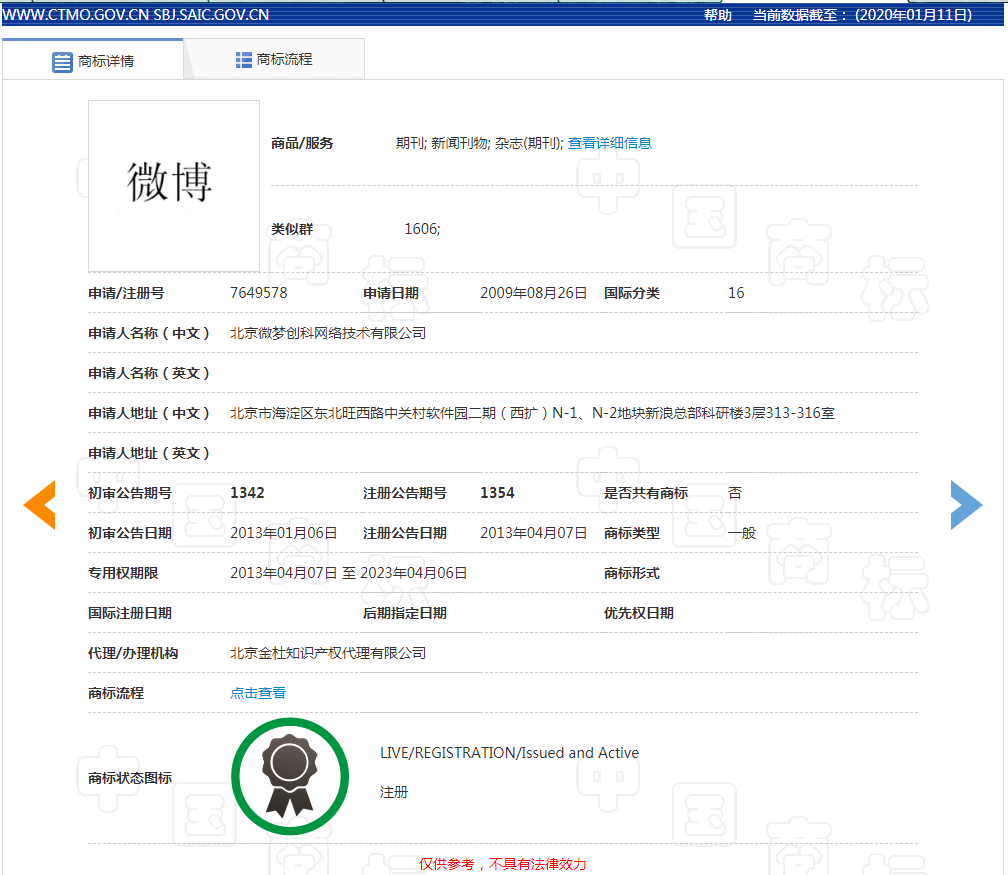Click the red disclaimer 仅供参考，不具有法律效力
This screenshot has height=875, width=1008.
[503, 864]
